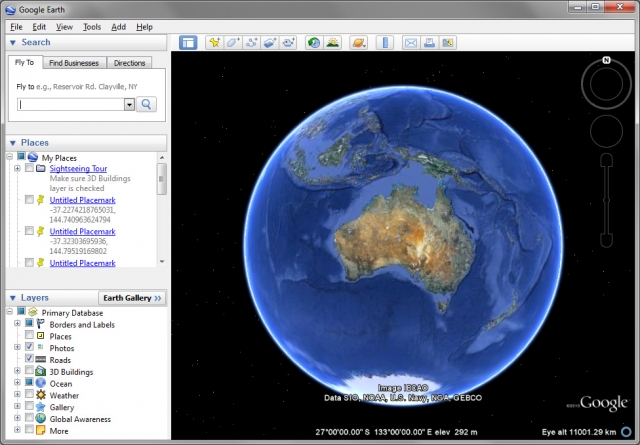Expand the Borders and Labels layer

(17, 323)
